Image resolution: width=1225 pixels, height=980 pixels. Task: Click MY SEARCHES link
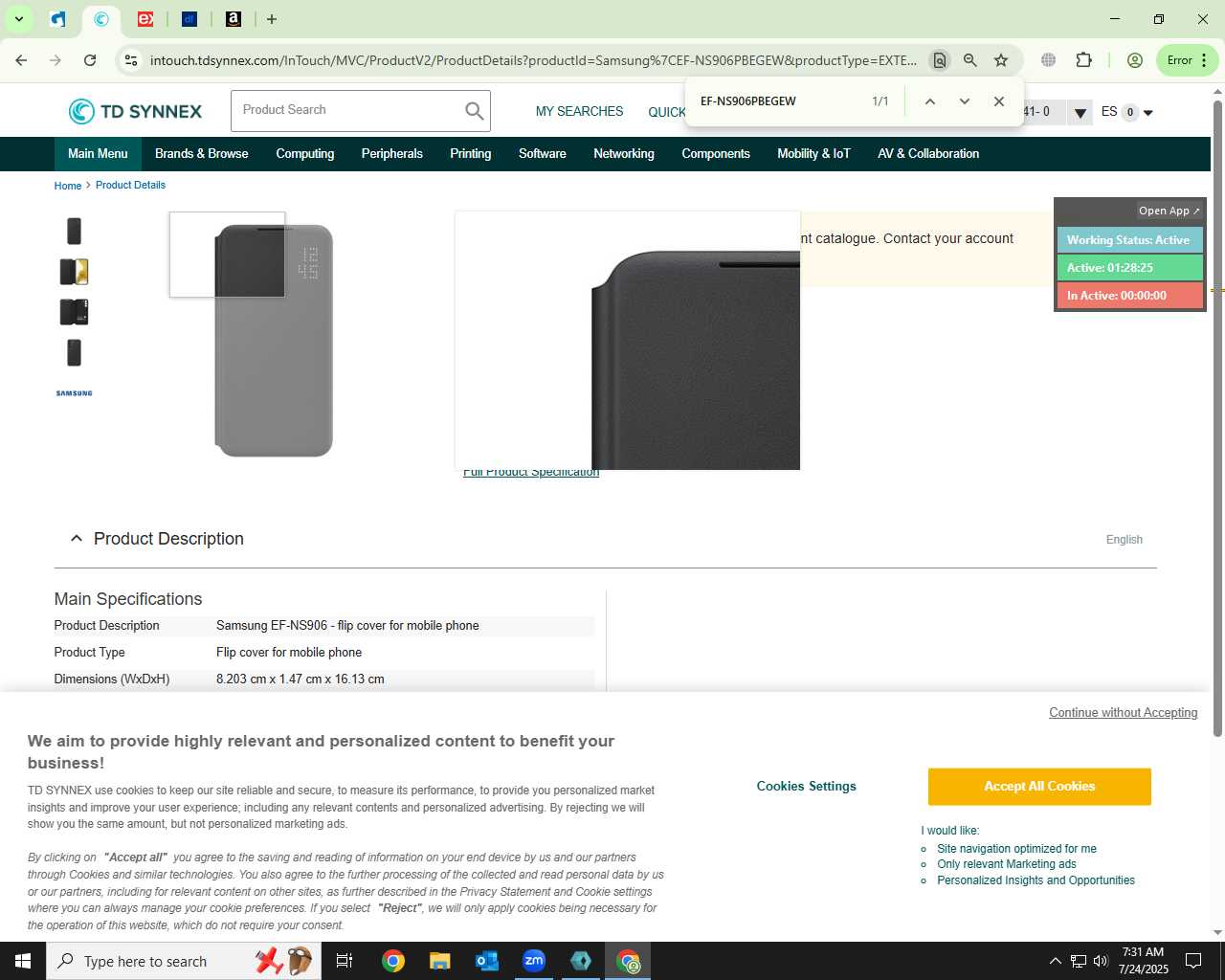[579, 112]
